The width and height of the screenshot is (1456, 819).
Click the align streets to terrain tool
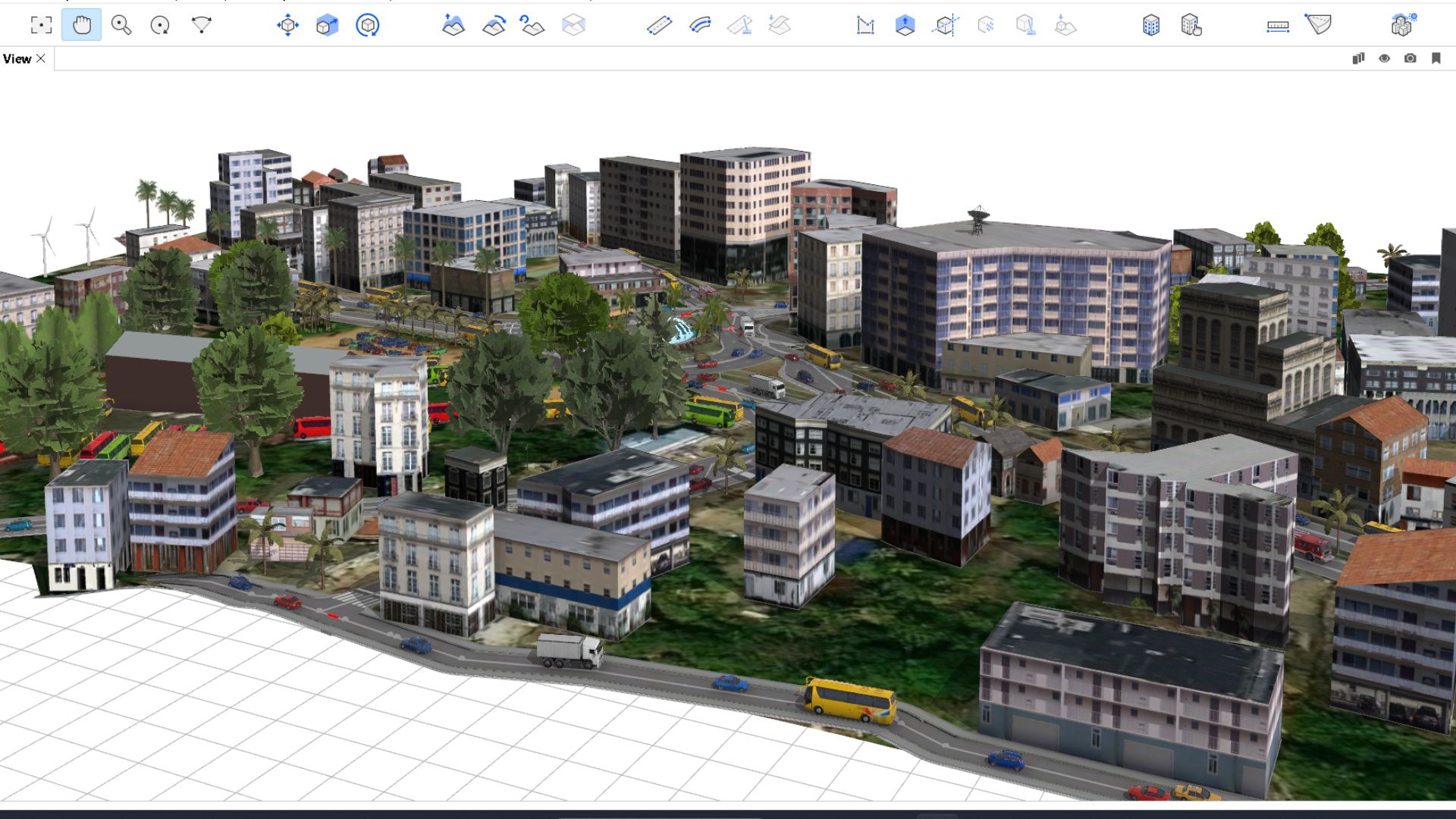[780, 25]
